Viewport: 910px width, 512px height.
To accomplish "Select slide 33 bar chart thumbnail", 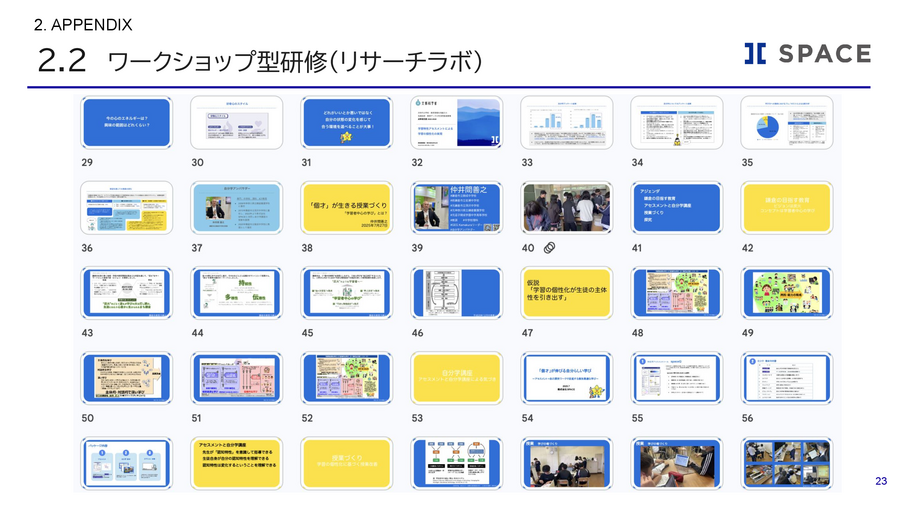I will coord(567,123).
